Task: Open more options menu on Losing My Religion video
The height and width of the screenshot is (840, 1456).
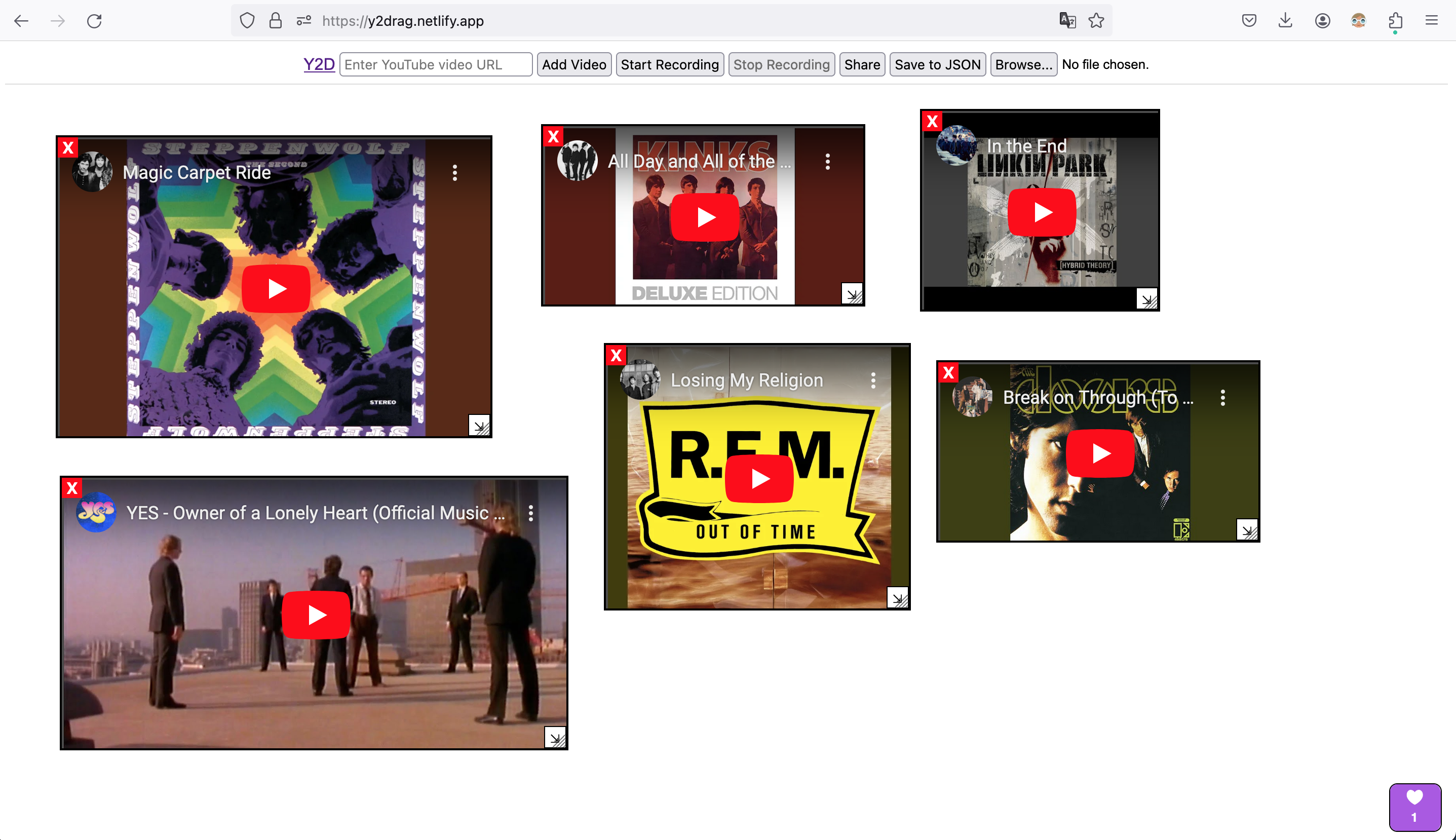Action: (873, 380)
